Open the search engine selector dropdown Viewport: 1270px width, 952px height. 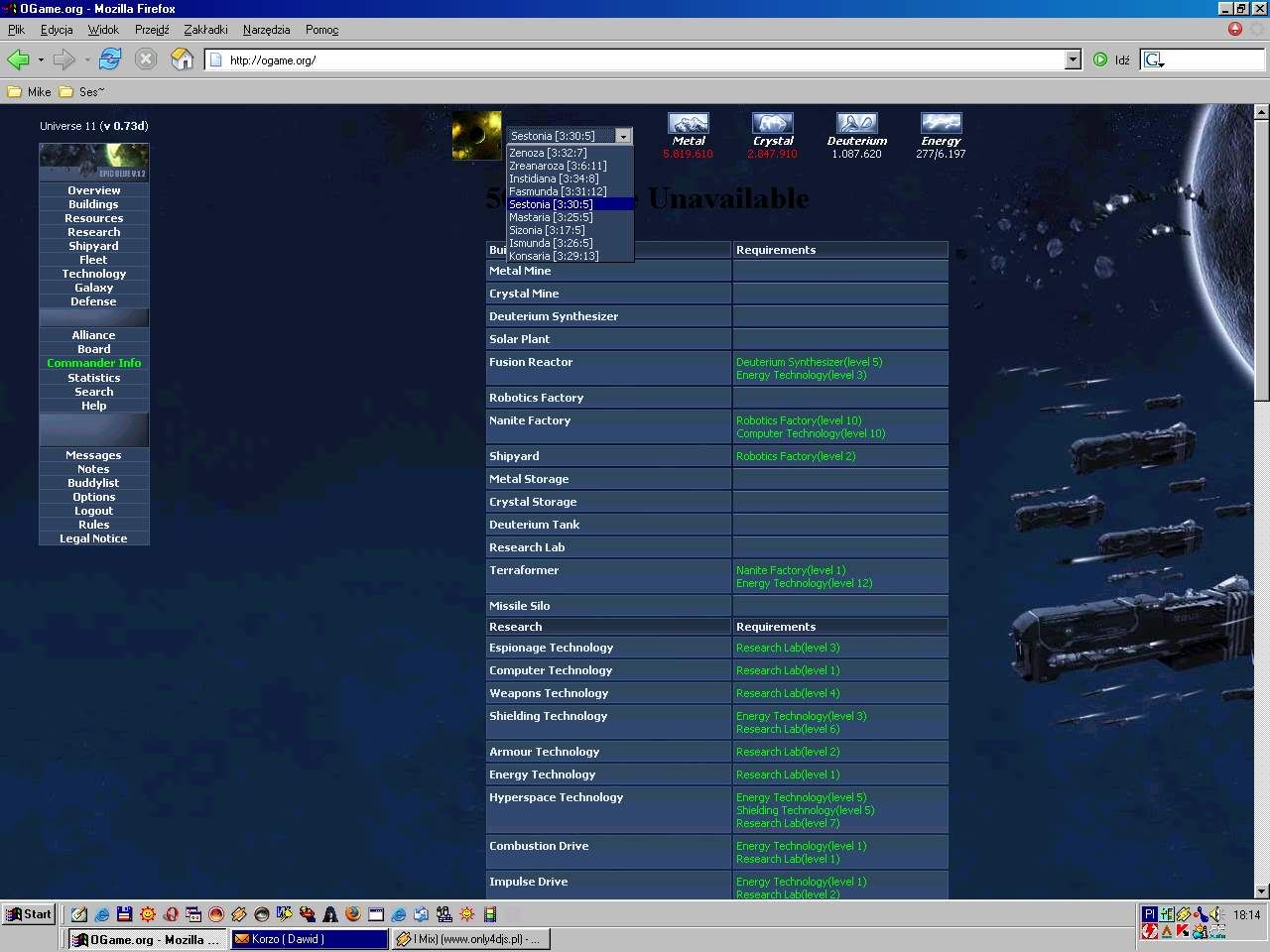[1153, 60]
